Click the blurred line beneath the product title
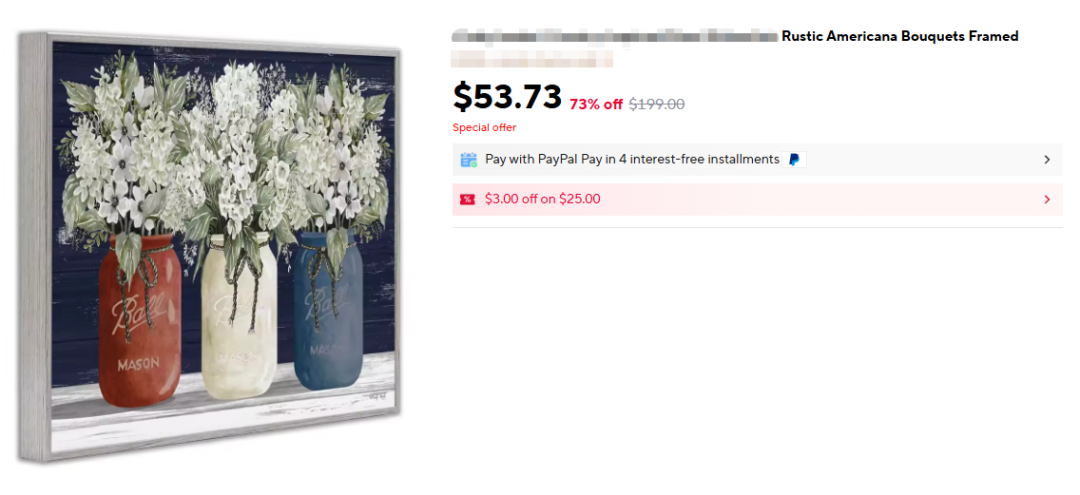The image size is (1080, 495). [532, 59]
